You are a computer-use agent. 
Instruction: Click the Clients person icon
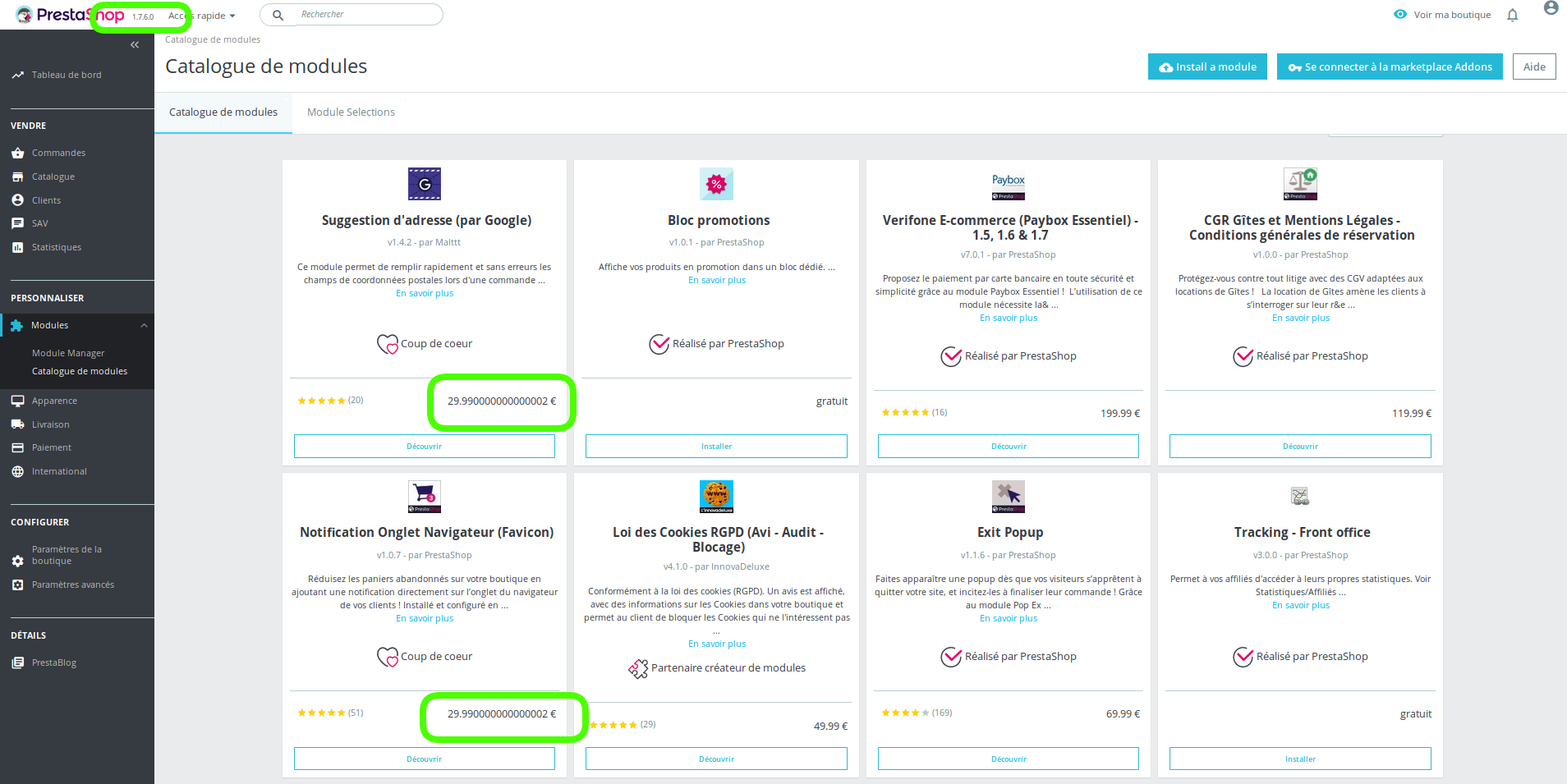point(18,200)
